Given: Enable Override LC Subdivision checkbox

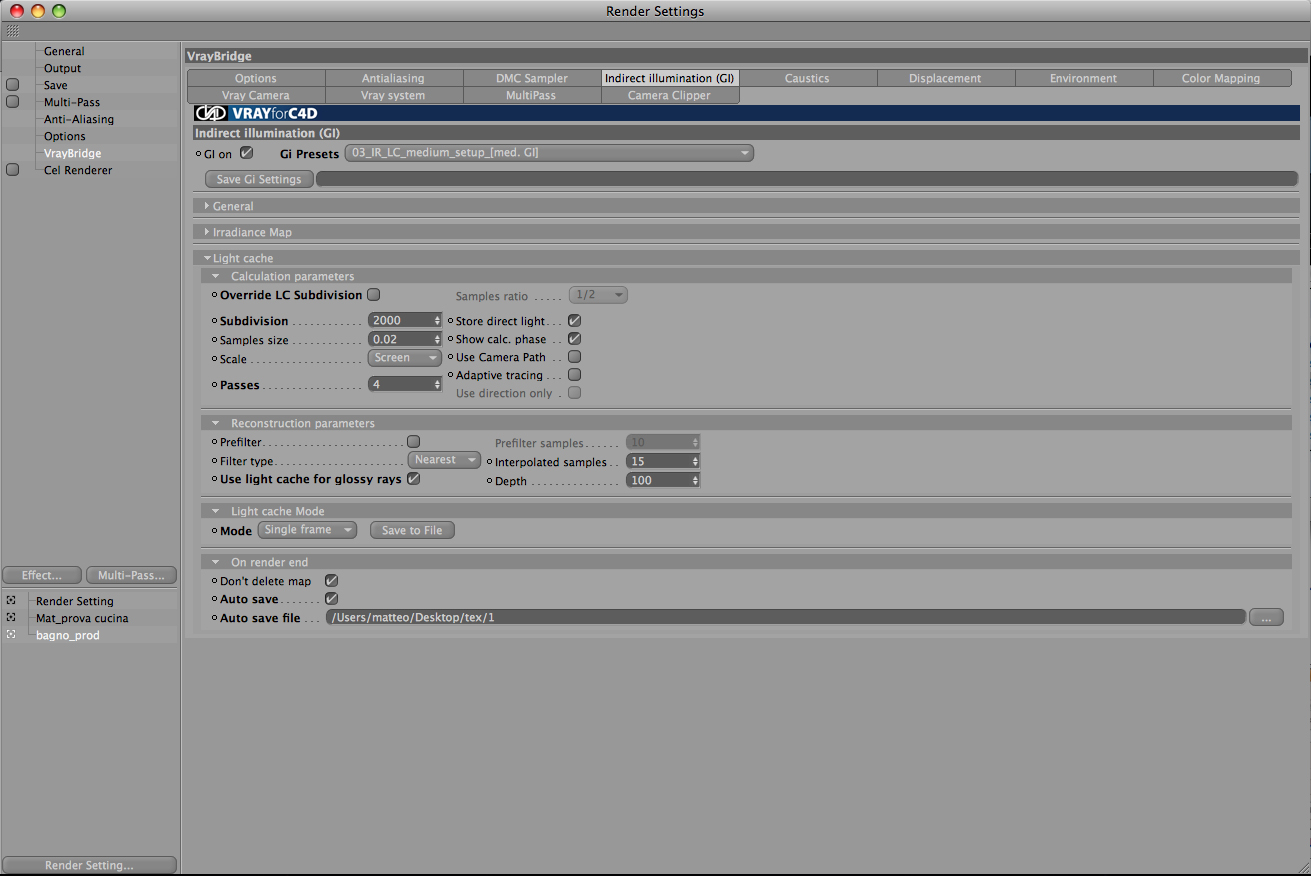Looking at the screenshot, I should 373,295.
